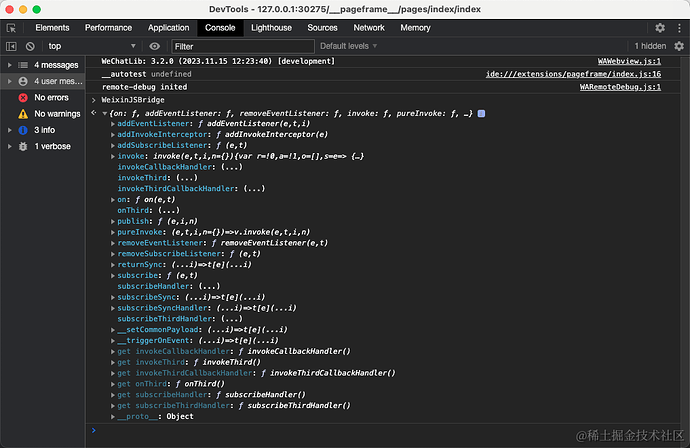The width and height of the screenshot is (690, 448).
Task: Open the WARemoteDebug.js:1 source link
Action: [x=620, y=87]
